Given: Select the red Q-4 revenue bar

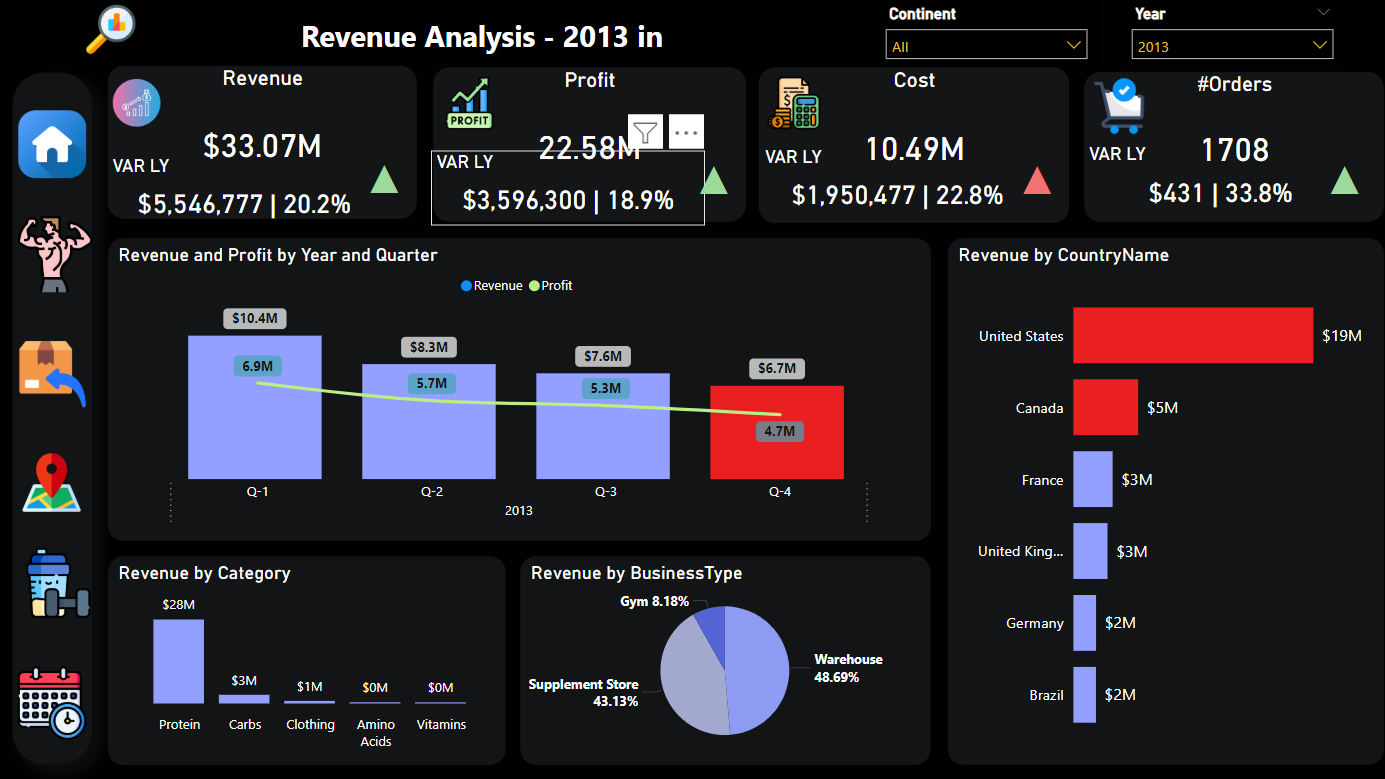Looking at the screenshot, I should click(777, 450).
